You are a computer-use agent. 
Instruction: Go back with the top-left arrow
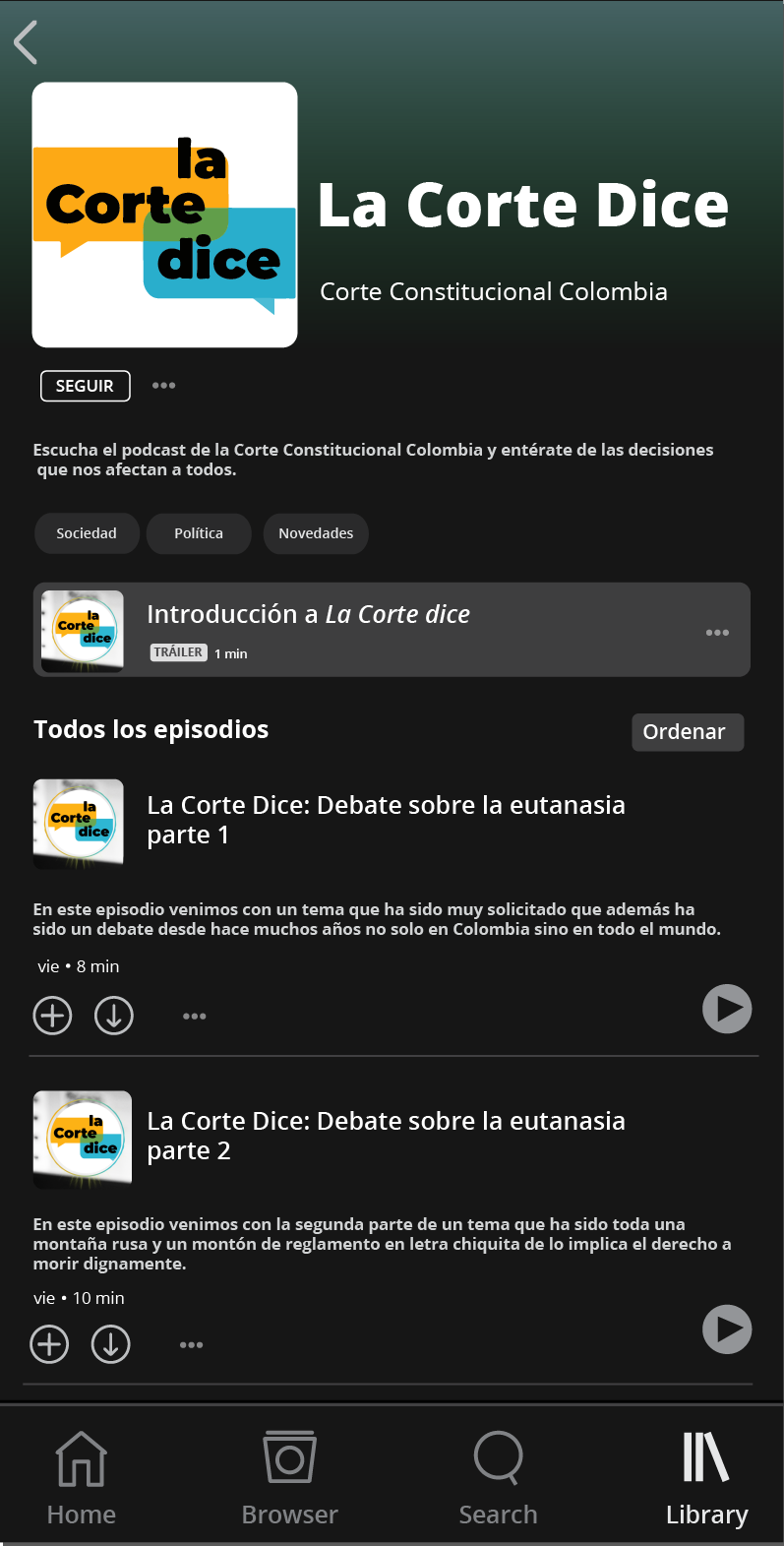(27, 42)
